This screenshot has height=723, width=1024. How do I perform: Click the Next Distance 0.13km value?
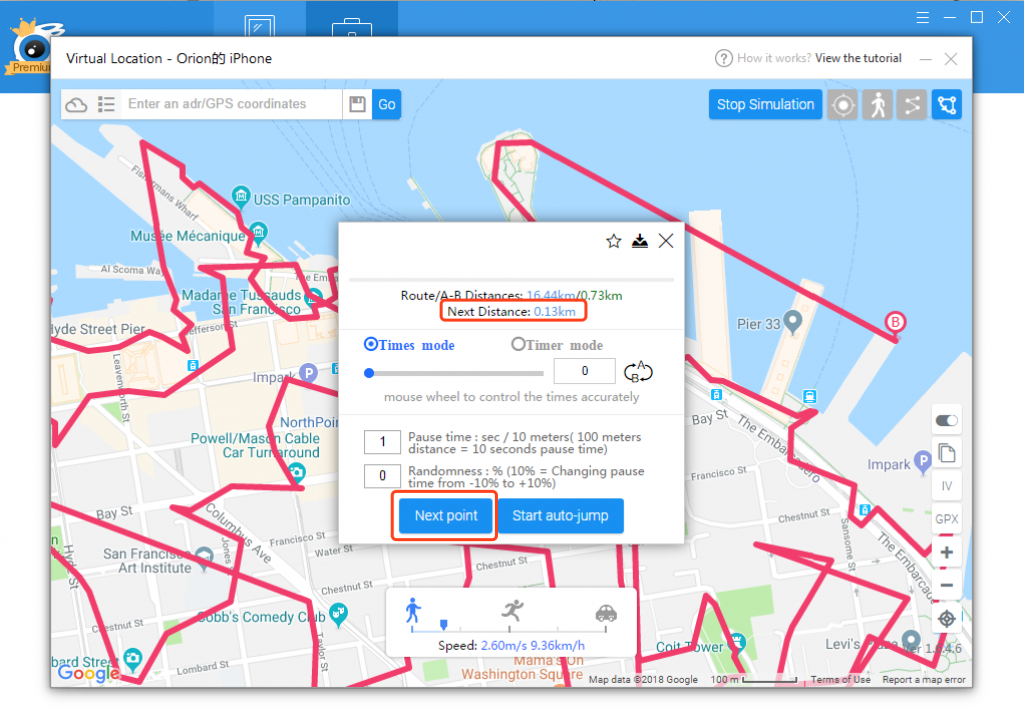(x=555, y=312)
